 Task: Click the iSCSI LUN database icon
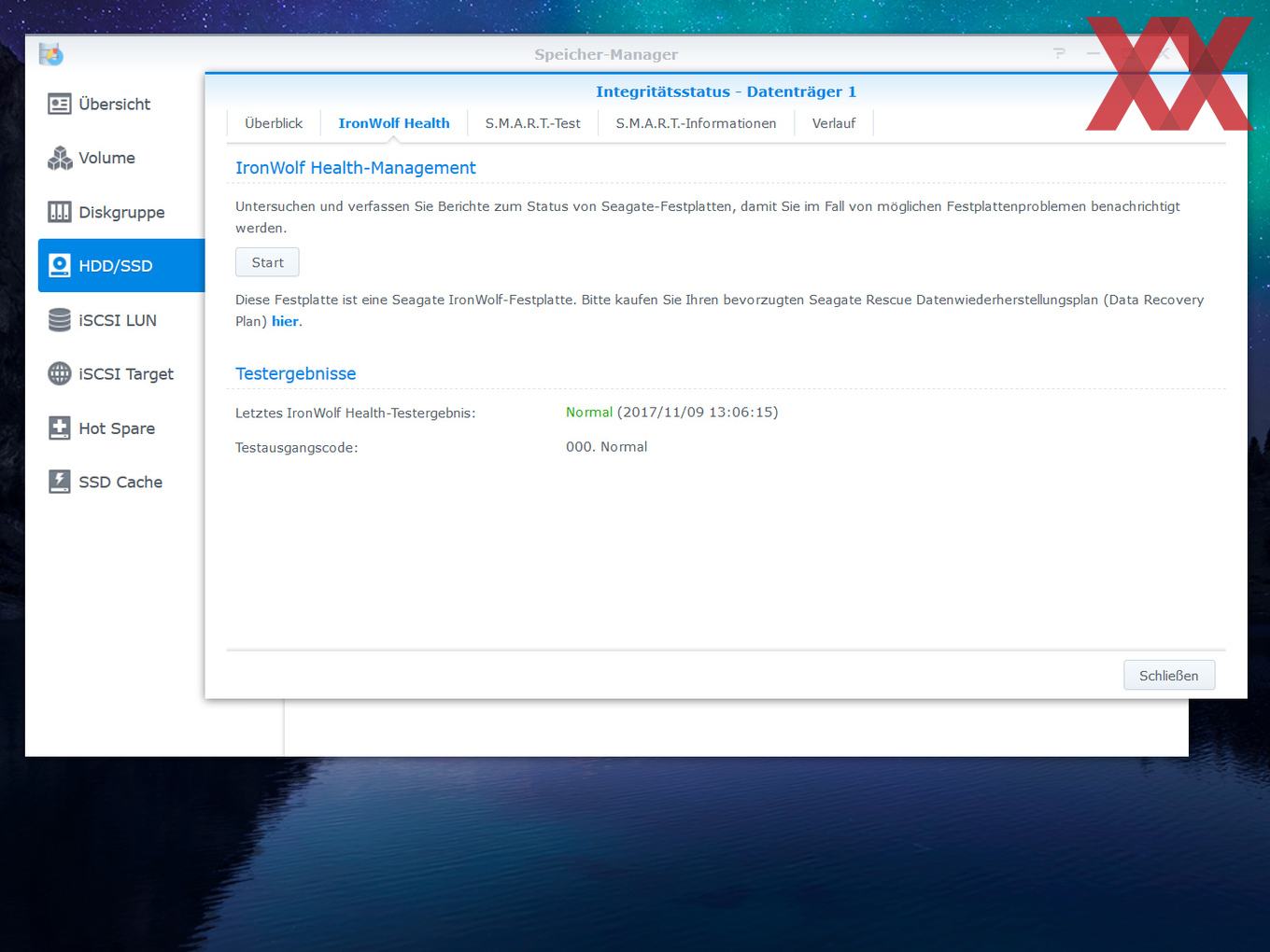click(59, 320)
